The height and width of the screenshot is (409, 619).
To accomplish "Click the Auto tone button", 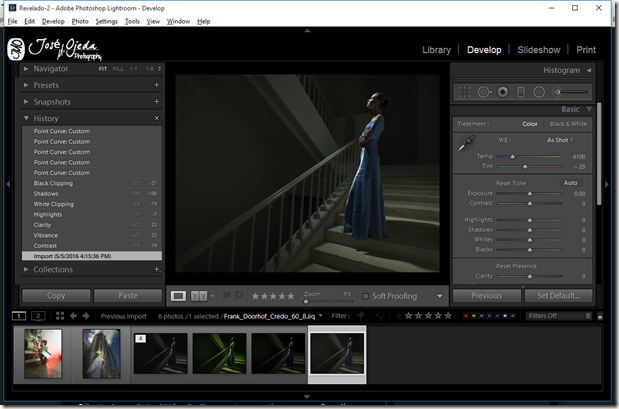I will point(570,183).
